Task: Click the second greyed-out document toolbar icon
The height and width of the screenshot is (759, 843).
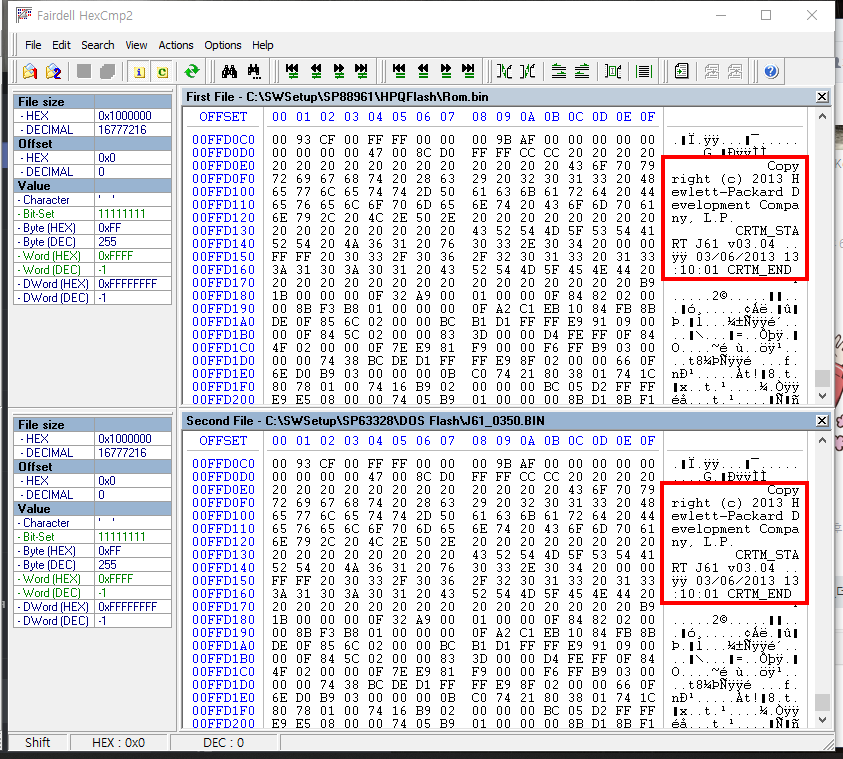Action: click(x=734, y=71)
